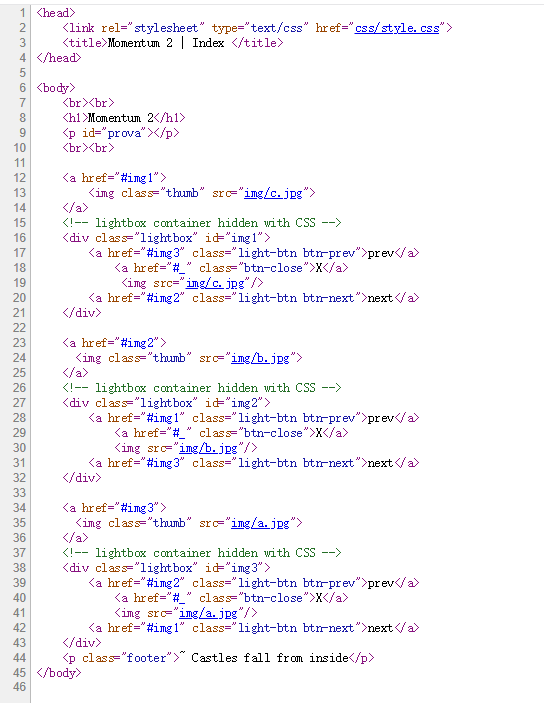Click line number 38 in the gutter
The image size is (544, 703).
click(x=20, y=568)
